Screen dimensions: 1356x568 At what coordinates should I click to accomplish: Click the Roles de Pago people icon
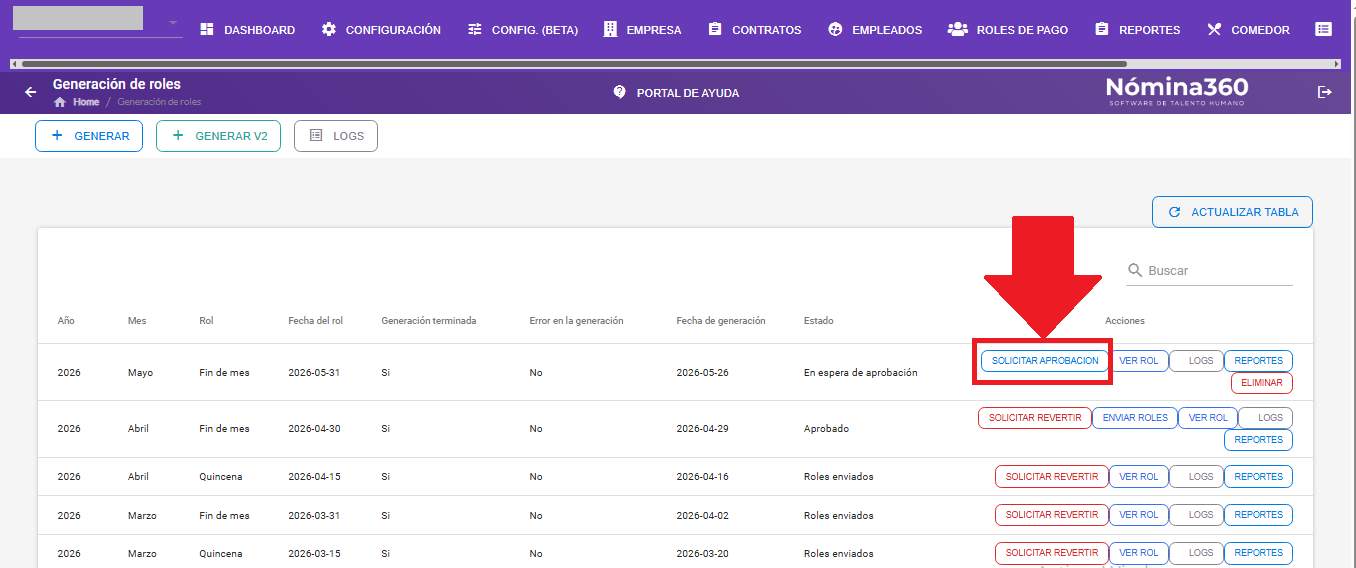click(958, 30)
